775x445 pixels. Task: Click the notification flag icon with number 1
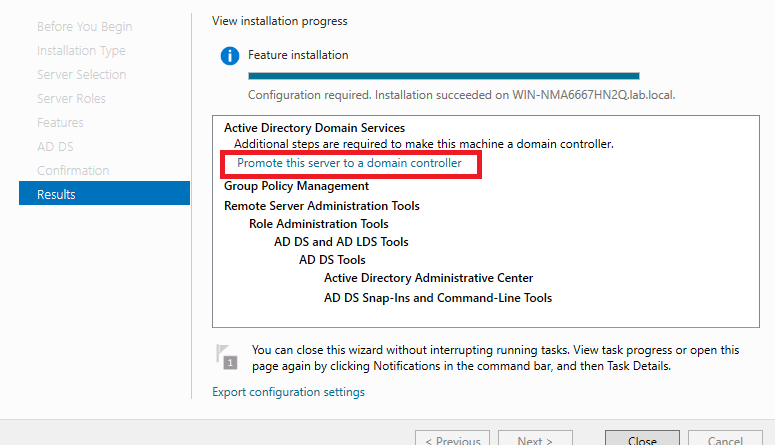[228, 357]
